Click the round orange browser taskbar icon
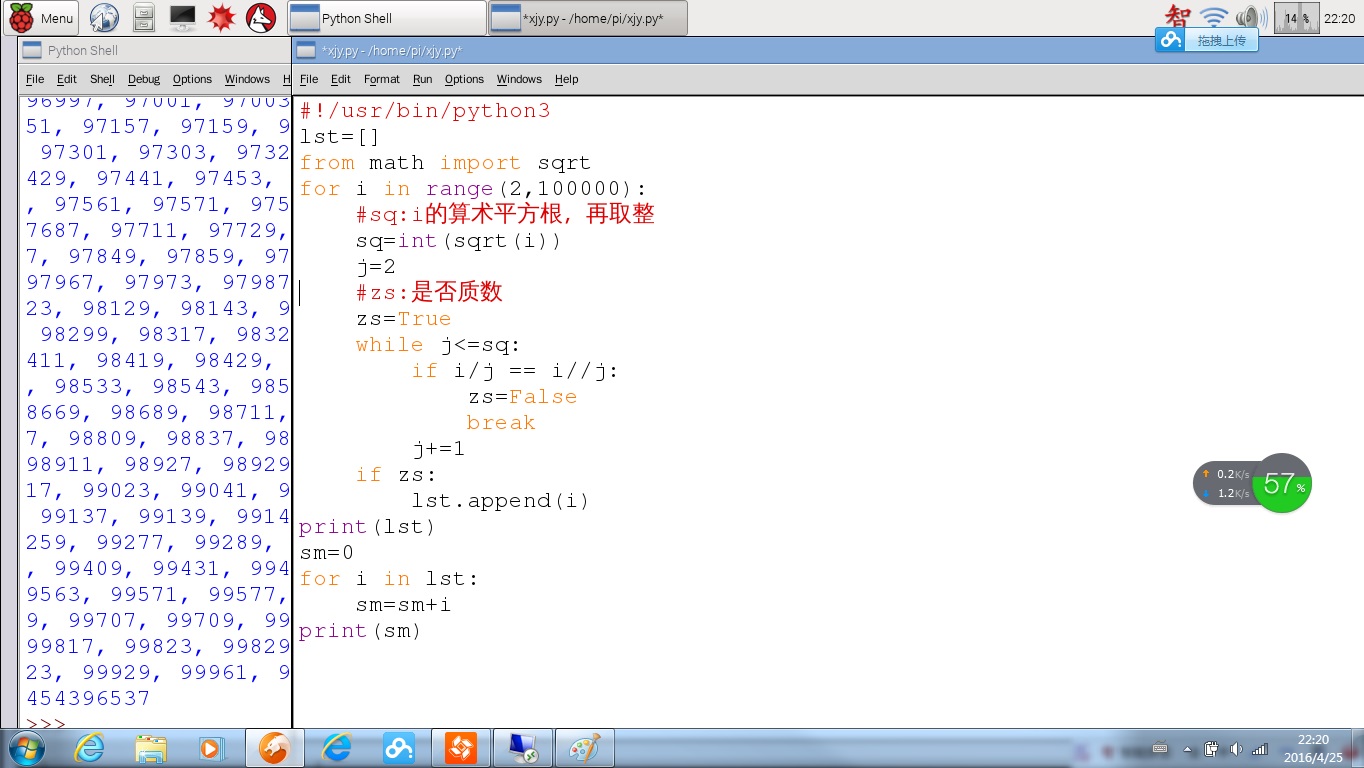The height and width of the screenshot is (768, 1364). click(x=273, y=748)
